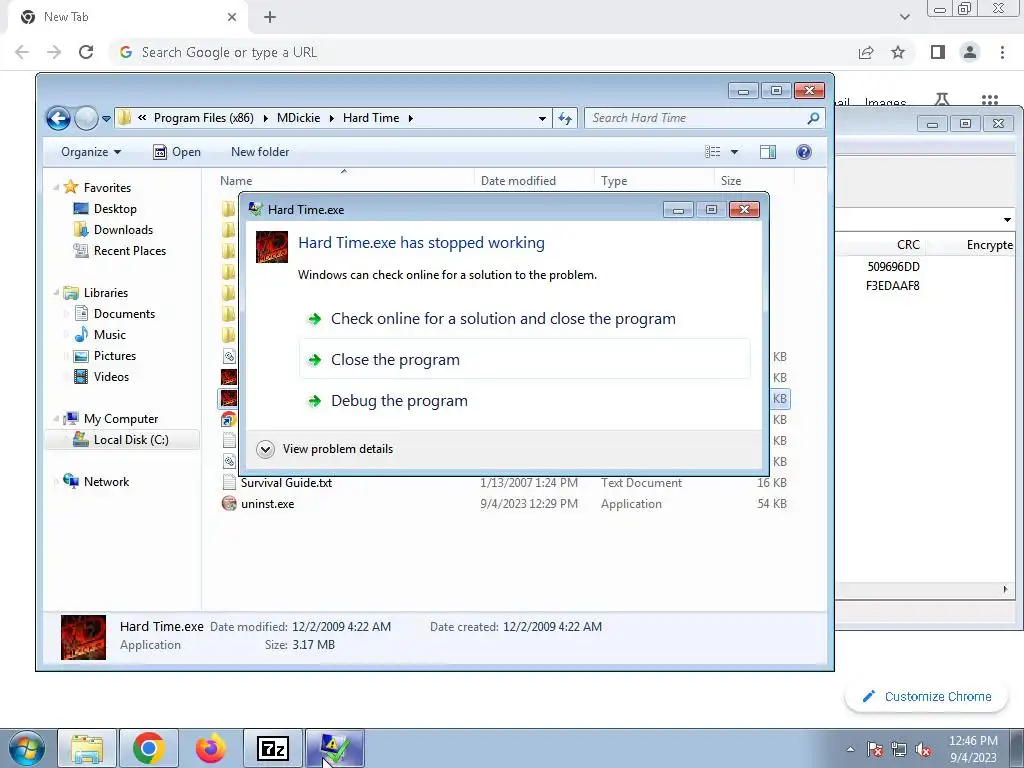This screenshot has width=1024, height=768.
Task: Switch to 7-Zip in the taskbar
Action: [x=273, y=748]
